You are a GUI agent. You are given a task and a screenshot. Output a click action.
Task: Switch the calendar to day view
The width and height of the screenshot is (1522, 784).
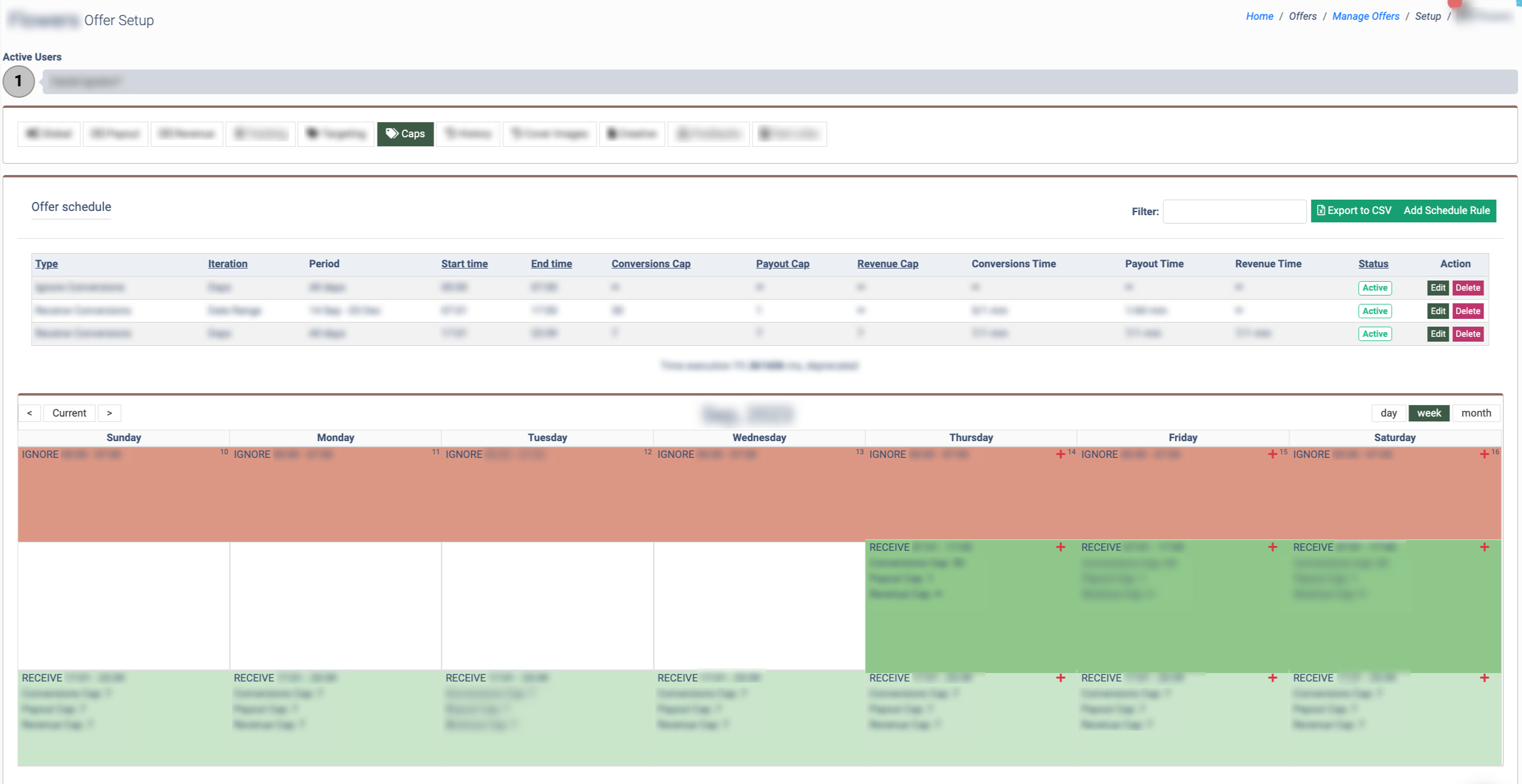point(1388,413)
